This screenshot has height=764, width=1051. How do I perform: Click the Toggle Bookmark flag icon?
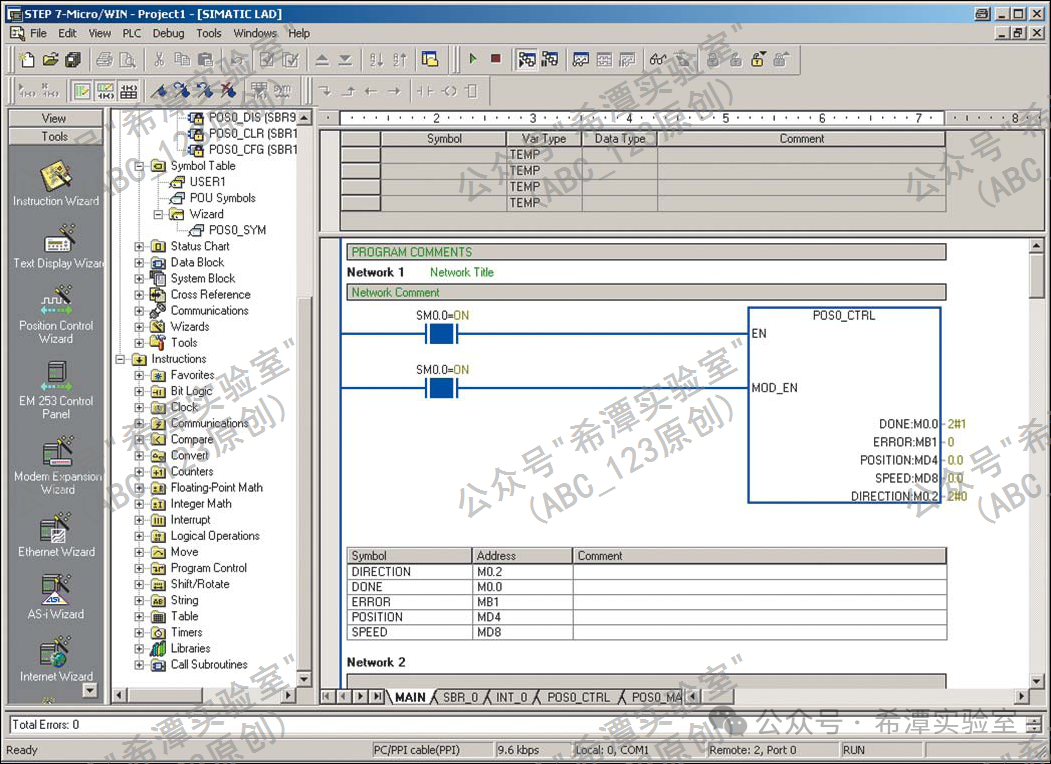[x=159, y=90]
